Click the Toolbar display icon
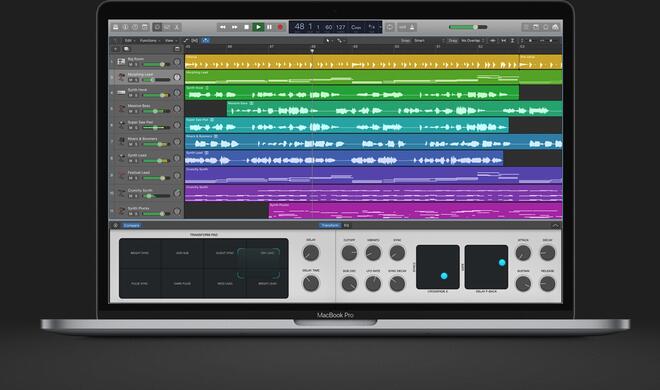The image size is (660, 390). [x=144, y=27]
